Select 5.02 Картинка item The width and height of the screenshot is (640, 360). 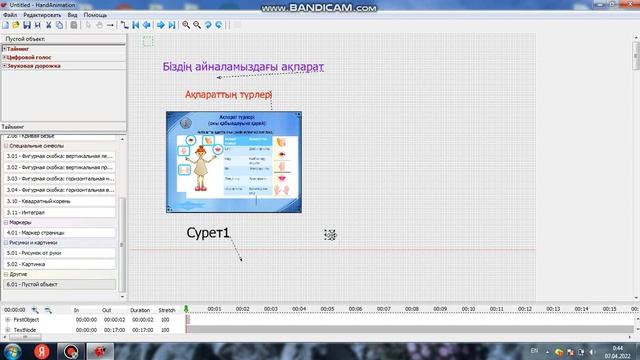[60, 264]
